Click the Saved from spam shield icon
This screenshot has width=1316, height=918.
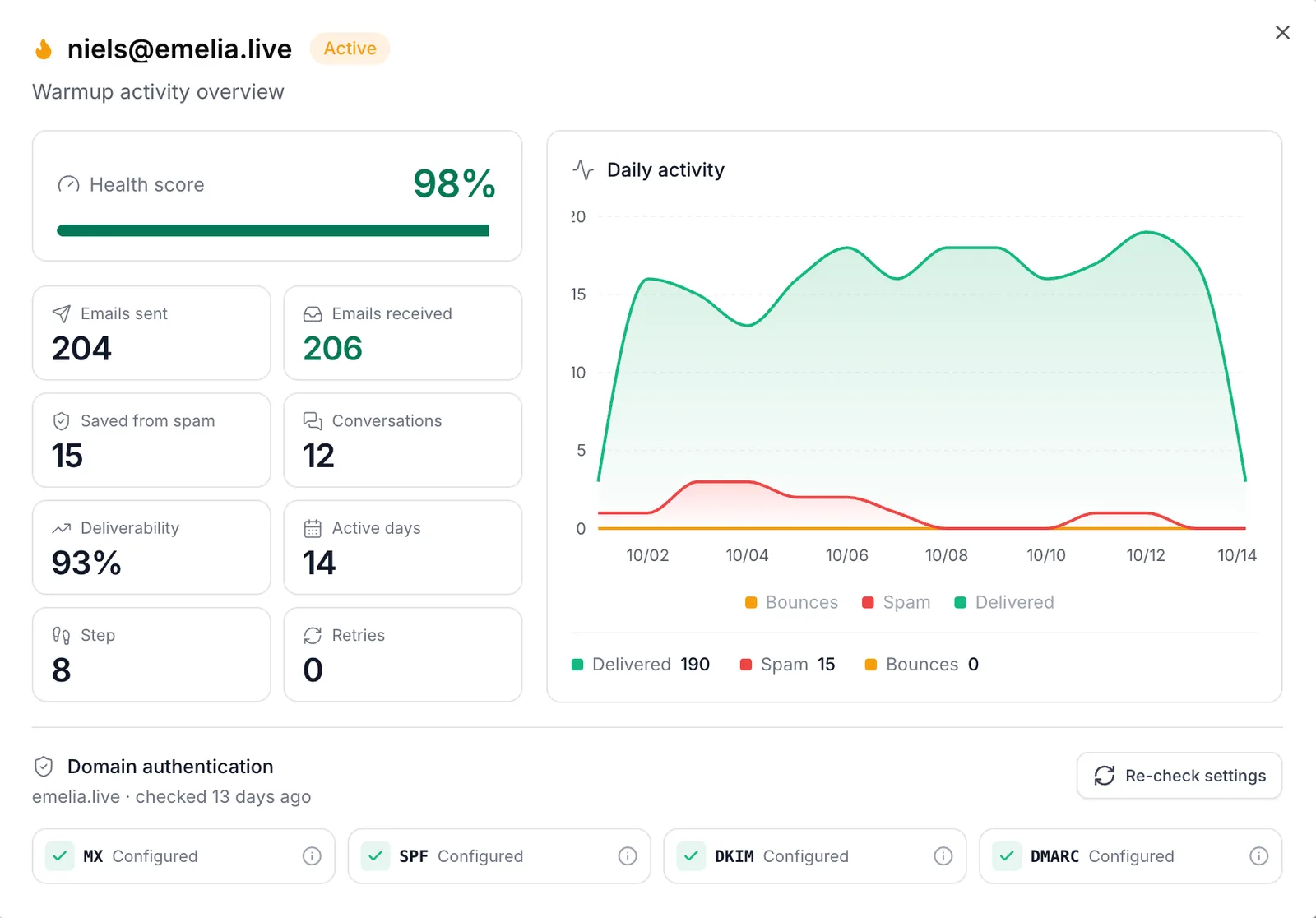pos(62,421)
